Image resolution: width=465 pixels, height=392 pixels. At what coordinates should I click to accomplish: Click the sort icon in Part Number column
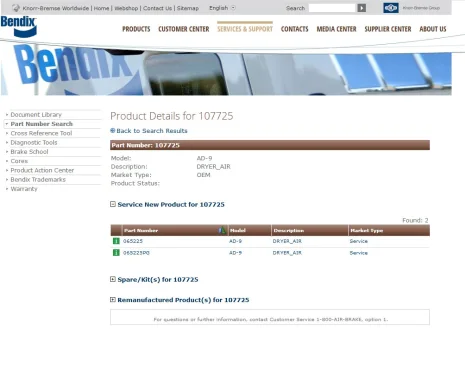click(x=222, y=230)
